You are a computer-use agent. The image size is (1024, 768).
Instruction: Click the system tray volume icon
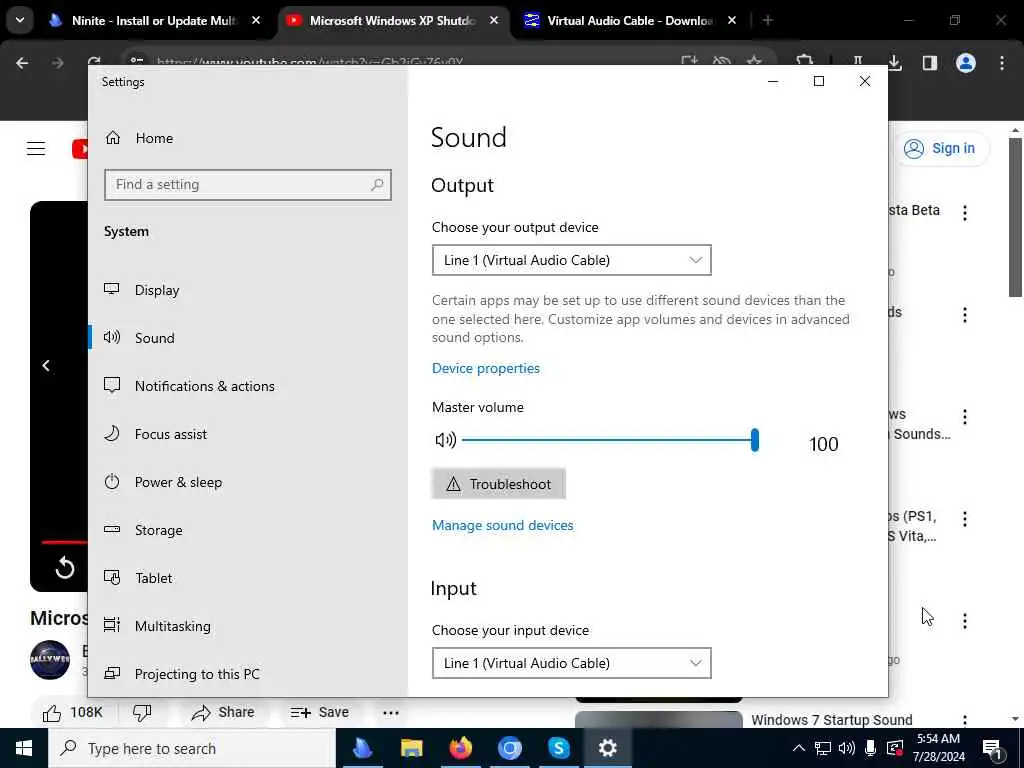tap(846, 748)
